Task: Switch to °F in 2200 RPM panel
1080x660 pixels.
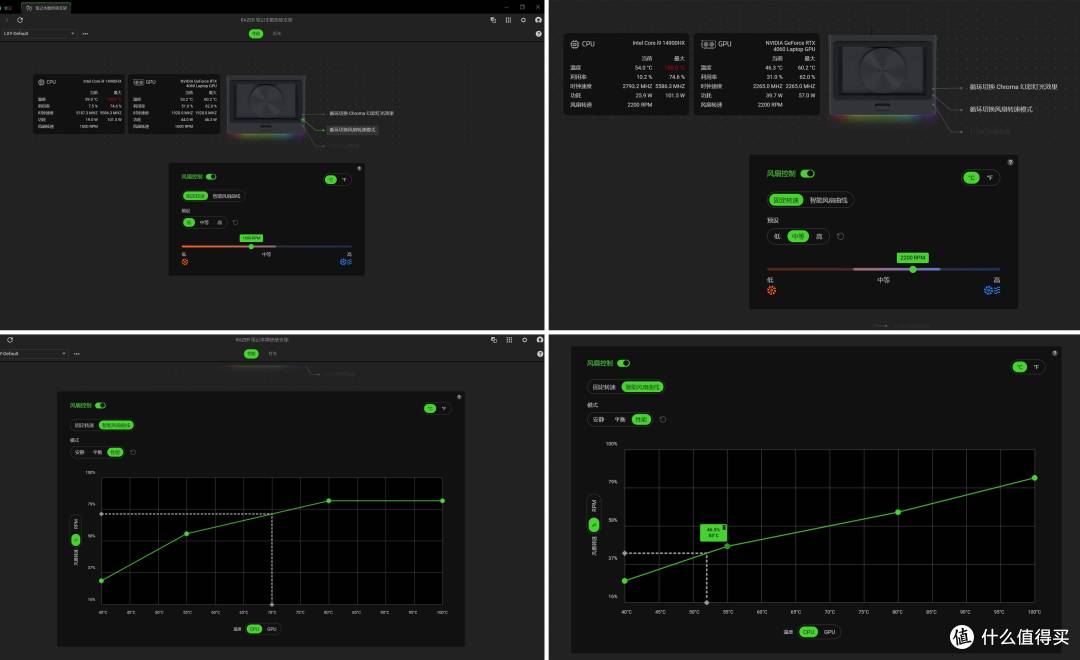Action: pyautogui.click(x=990, y=178)
